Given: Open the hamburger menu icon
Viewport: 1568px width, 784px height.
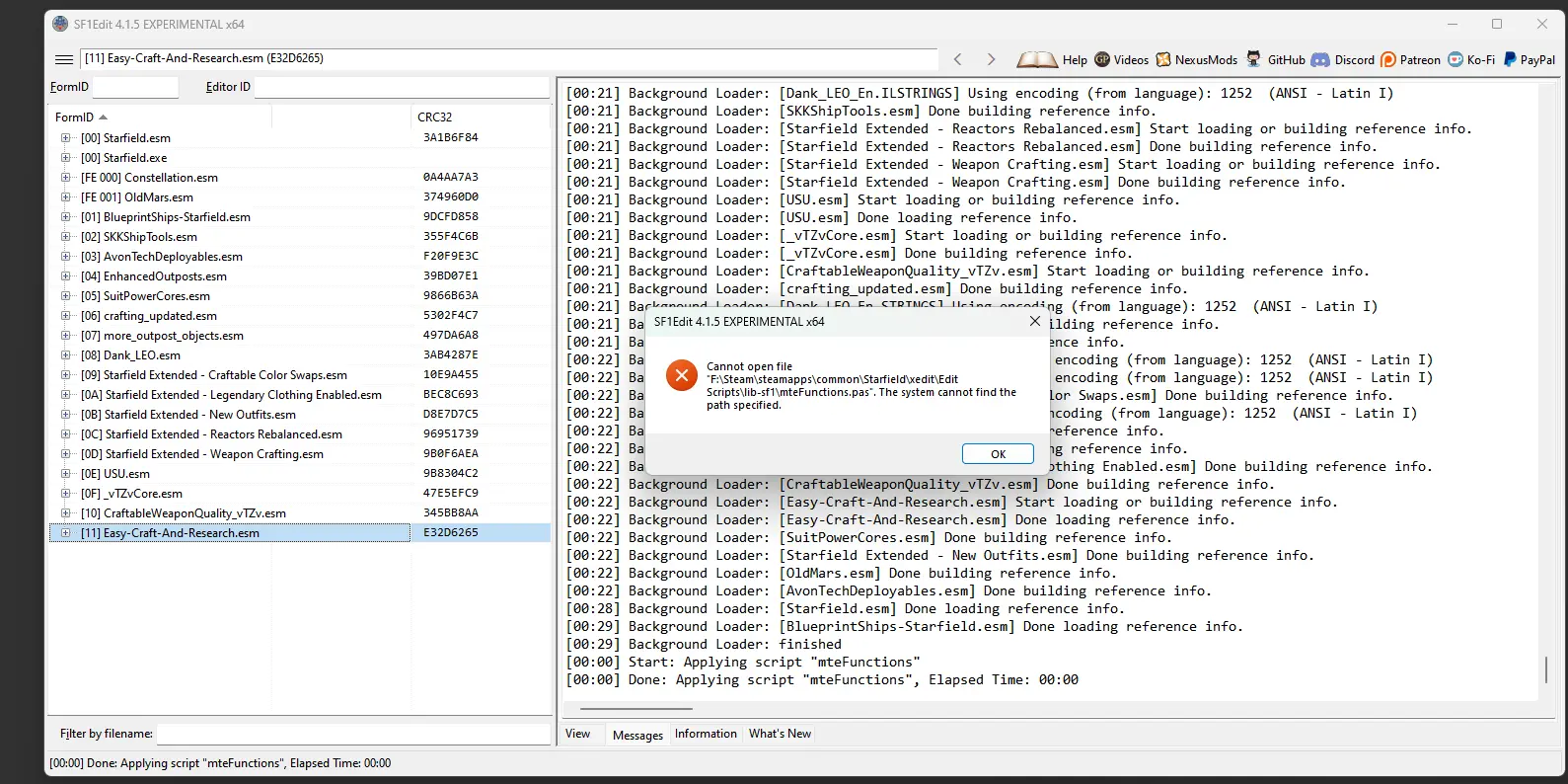Looking at the screenshot, I should pos(64,59).
